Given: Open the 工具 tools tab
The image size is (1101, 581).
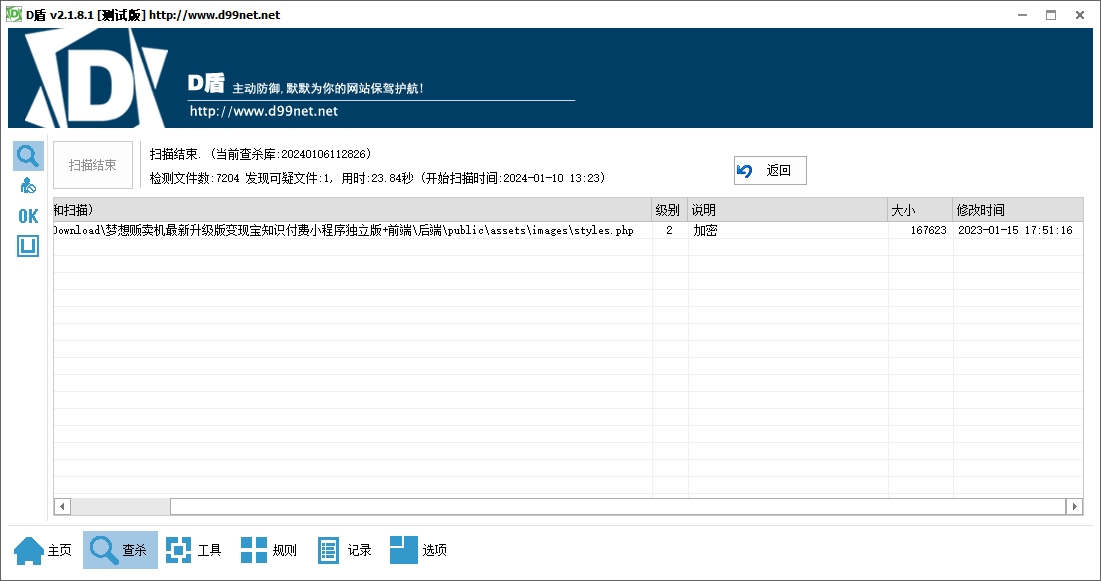Looking at the screenshot, I should [194, 550].
